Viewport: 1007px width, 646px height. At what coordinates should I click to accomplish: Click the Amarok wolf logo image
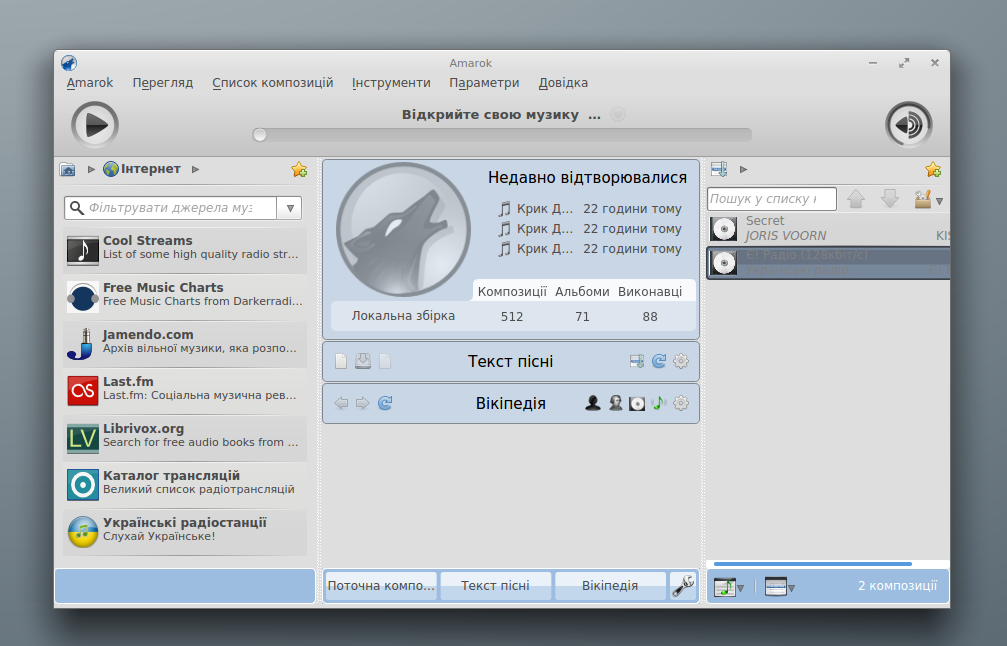403,229
